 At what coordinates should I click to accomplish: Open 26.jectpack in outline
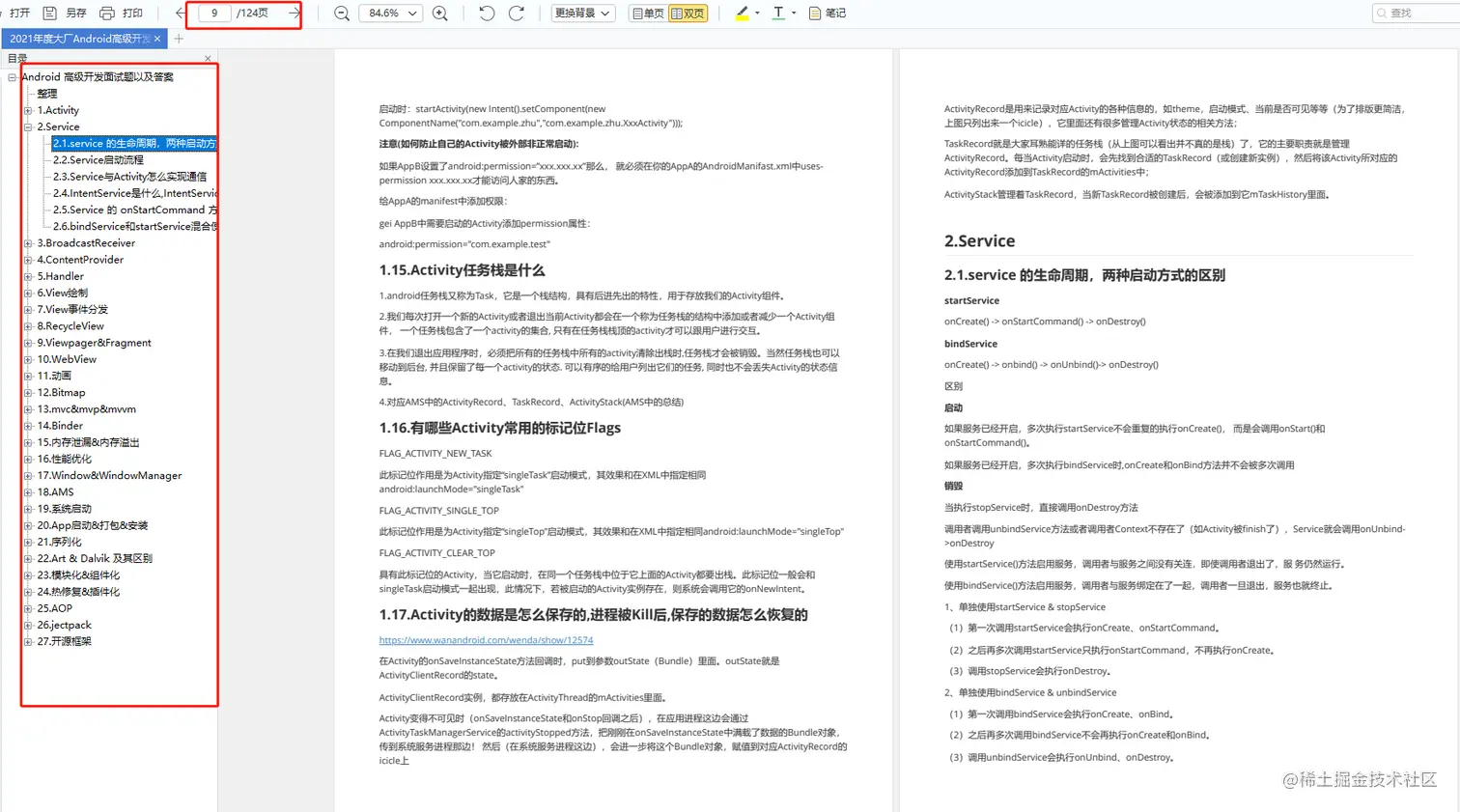64,625
